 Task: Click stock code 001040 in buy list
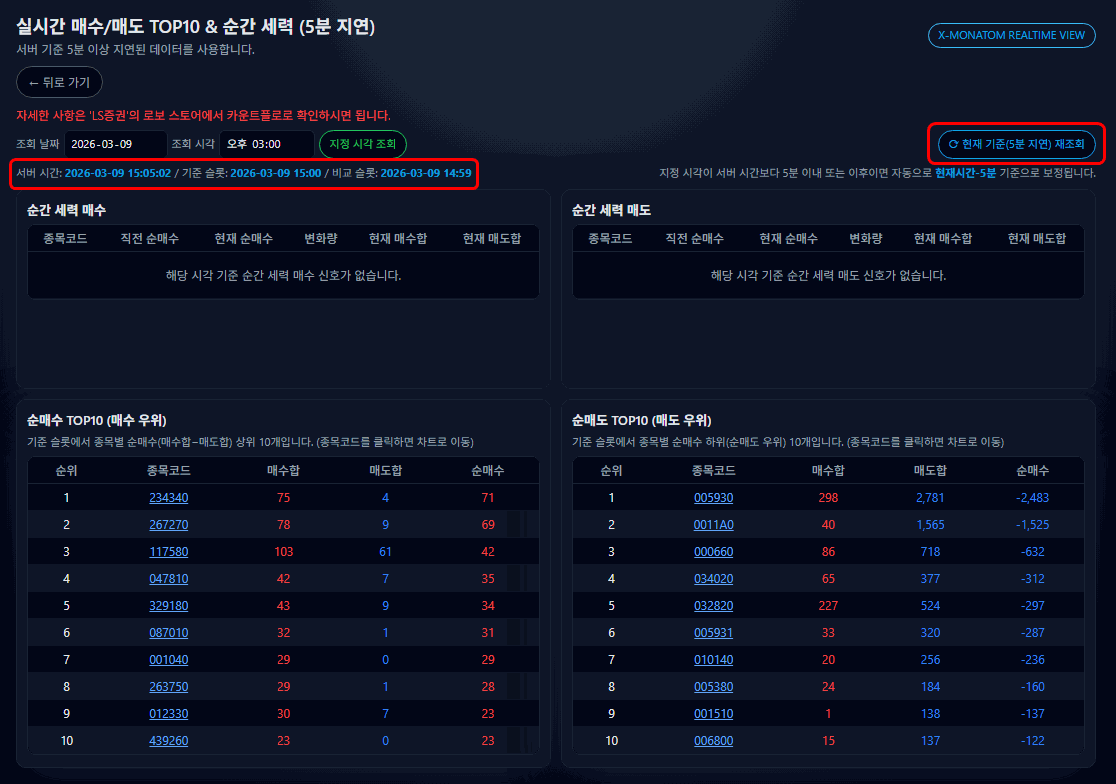pos(168,660)
